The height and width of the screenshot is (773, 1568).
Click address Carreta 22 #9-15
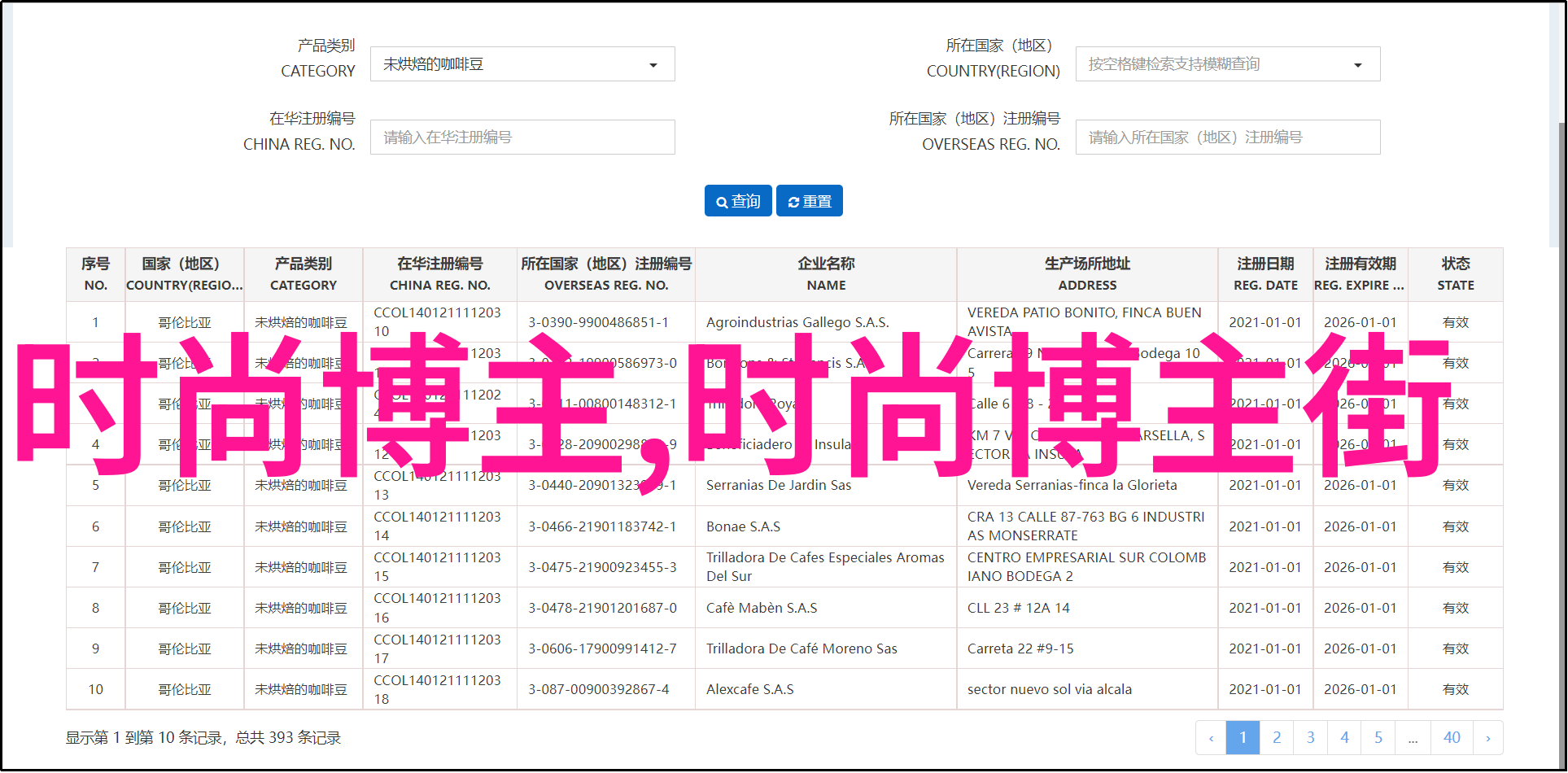pyautogui.click(x=1020, y=649)
